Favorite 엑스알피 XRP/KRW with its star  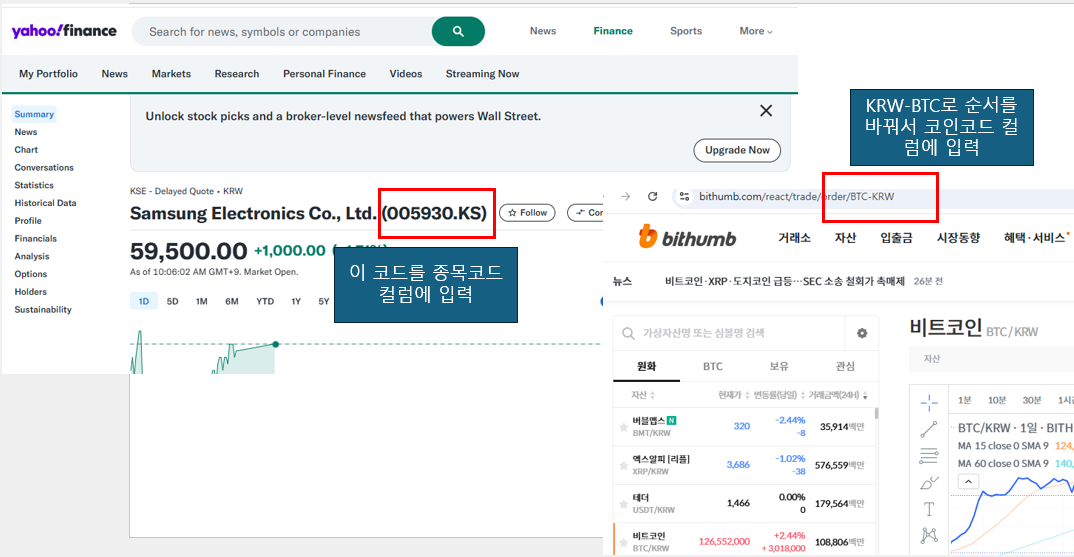point(623,465)
